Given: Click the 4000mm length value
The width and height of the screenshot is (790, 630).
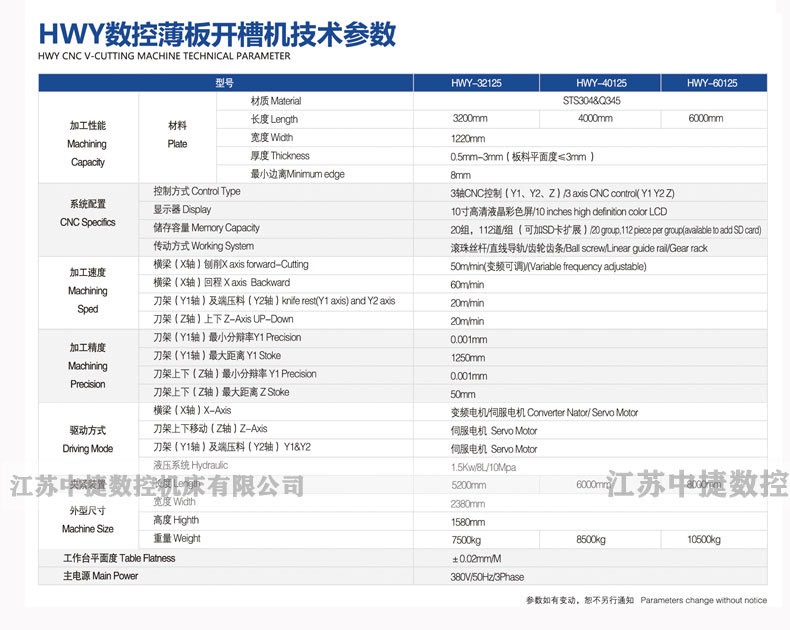Looking at the screenshot, I should [x=595, y=118].
